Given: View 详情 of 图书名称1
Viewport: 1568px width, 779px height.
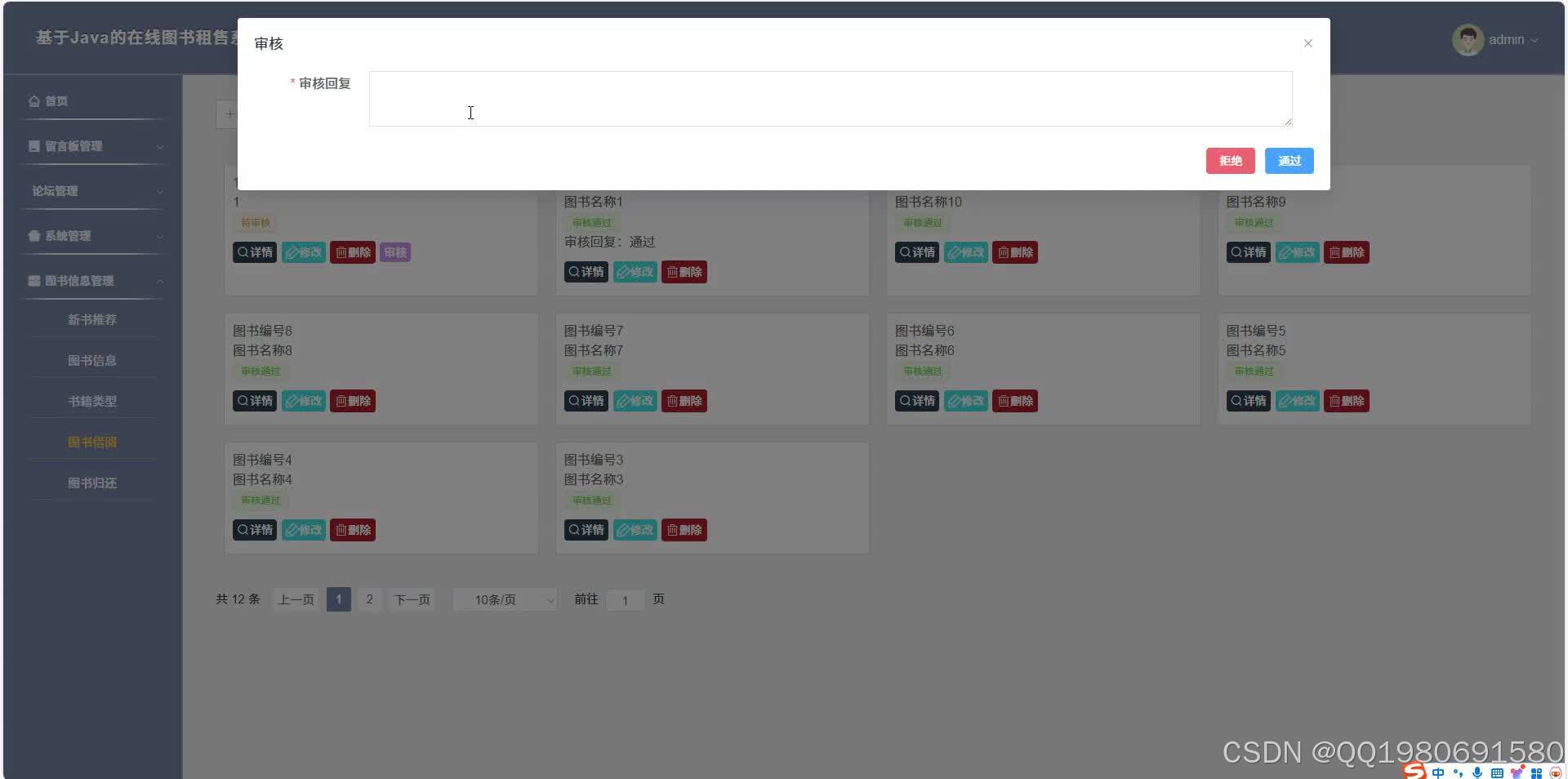Looking at the screenshot, I should (586, 272).
